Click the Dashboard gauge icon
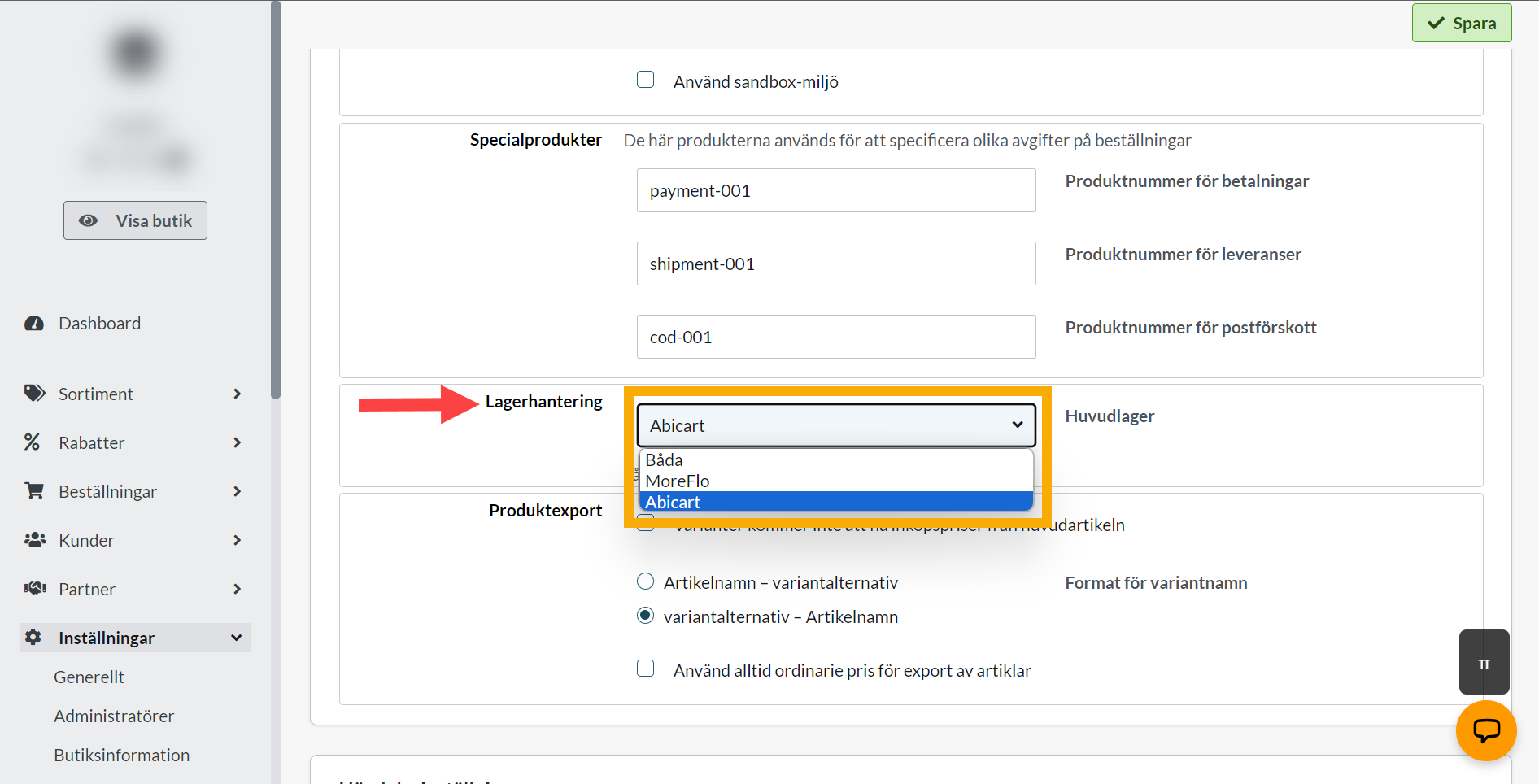This screenshot has width=1539, height=784. coord(34,324)
